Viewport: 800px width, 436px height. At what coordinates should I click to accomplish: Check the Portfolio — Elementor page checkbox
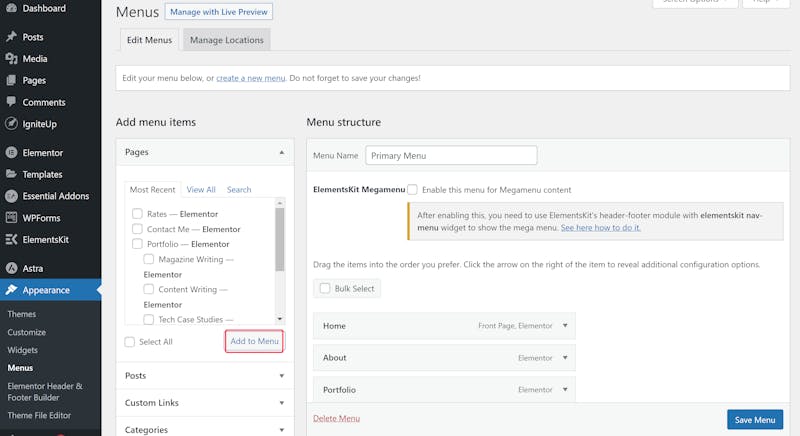coord(137,244)
